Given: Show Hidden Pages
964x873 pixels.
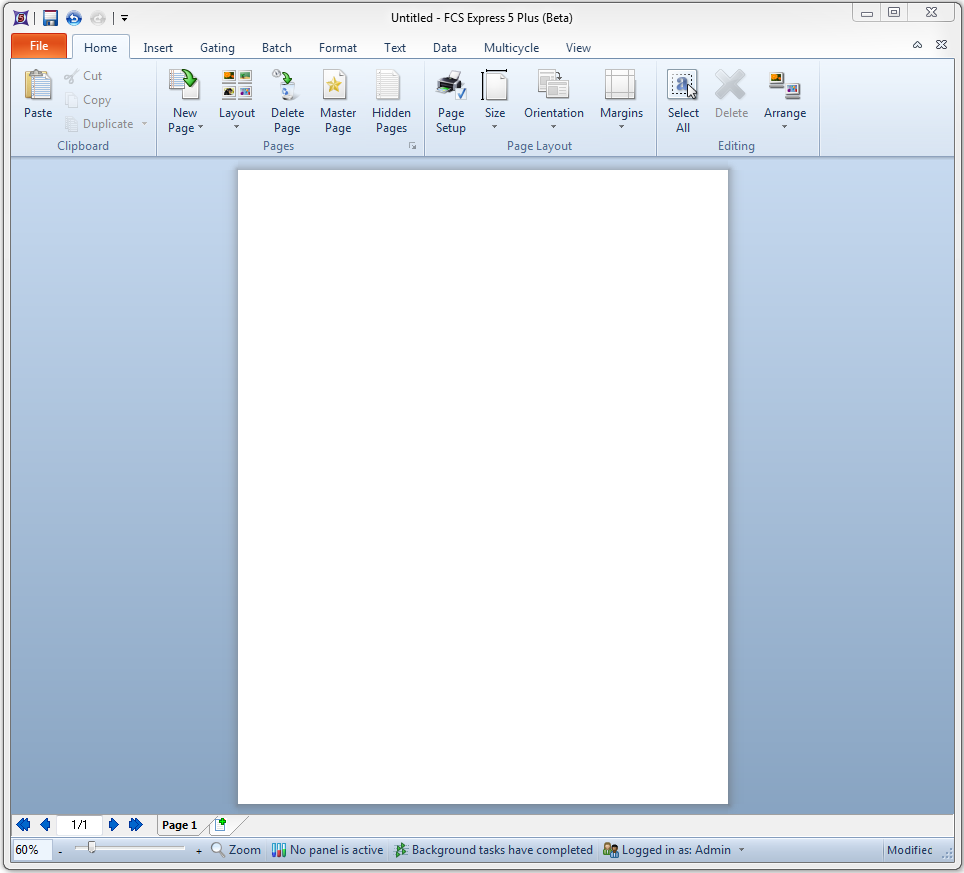Looking at the screenshot, I should point(391,87).
